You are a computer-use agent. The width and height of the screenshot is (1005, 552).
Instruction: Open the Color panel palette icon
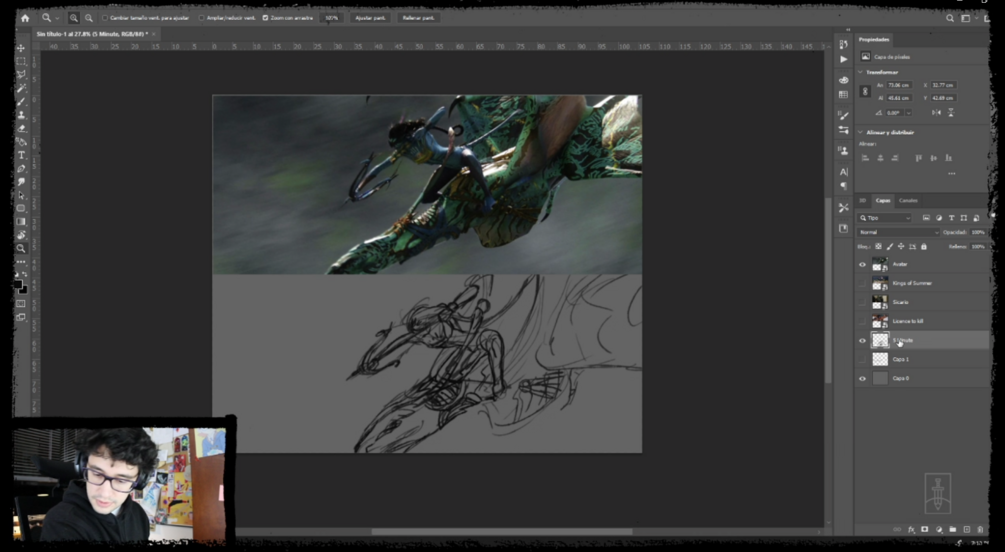(x=843, y=80)
